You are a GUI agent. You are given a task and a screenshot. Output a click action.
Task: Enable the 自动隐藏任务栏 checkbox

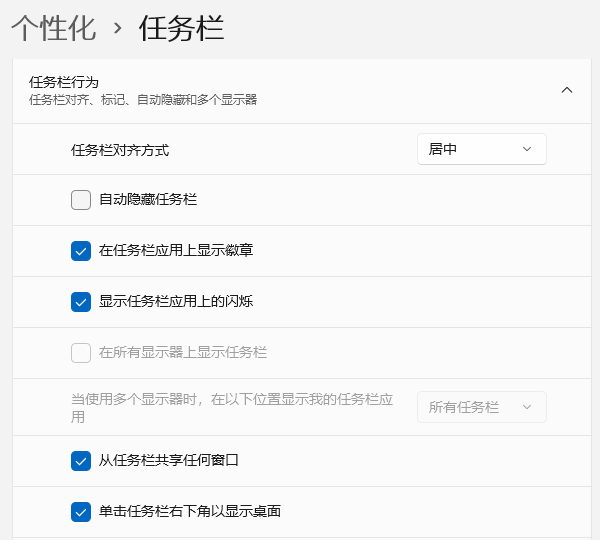point(81,200)
